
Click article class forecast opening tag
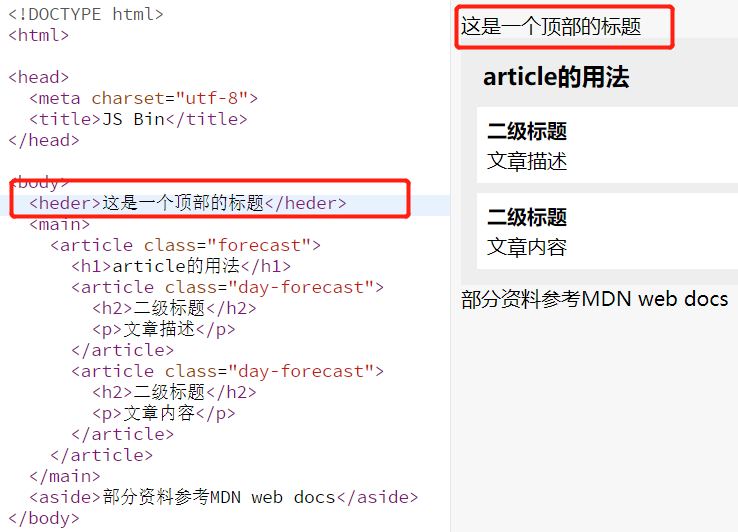click(x=185, y=245)
